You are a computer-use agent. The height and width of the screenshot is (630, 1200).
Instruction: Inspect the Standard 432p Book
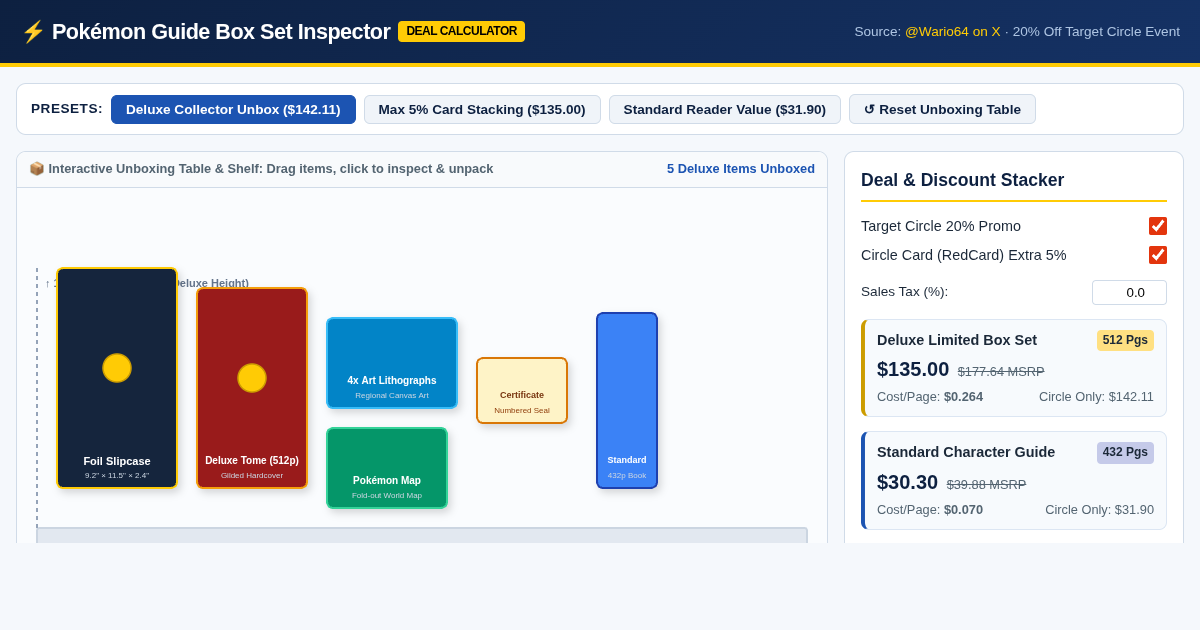pos(627,400)
